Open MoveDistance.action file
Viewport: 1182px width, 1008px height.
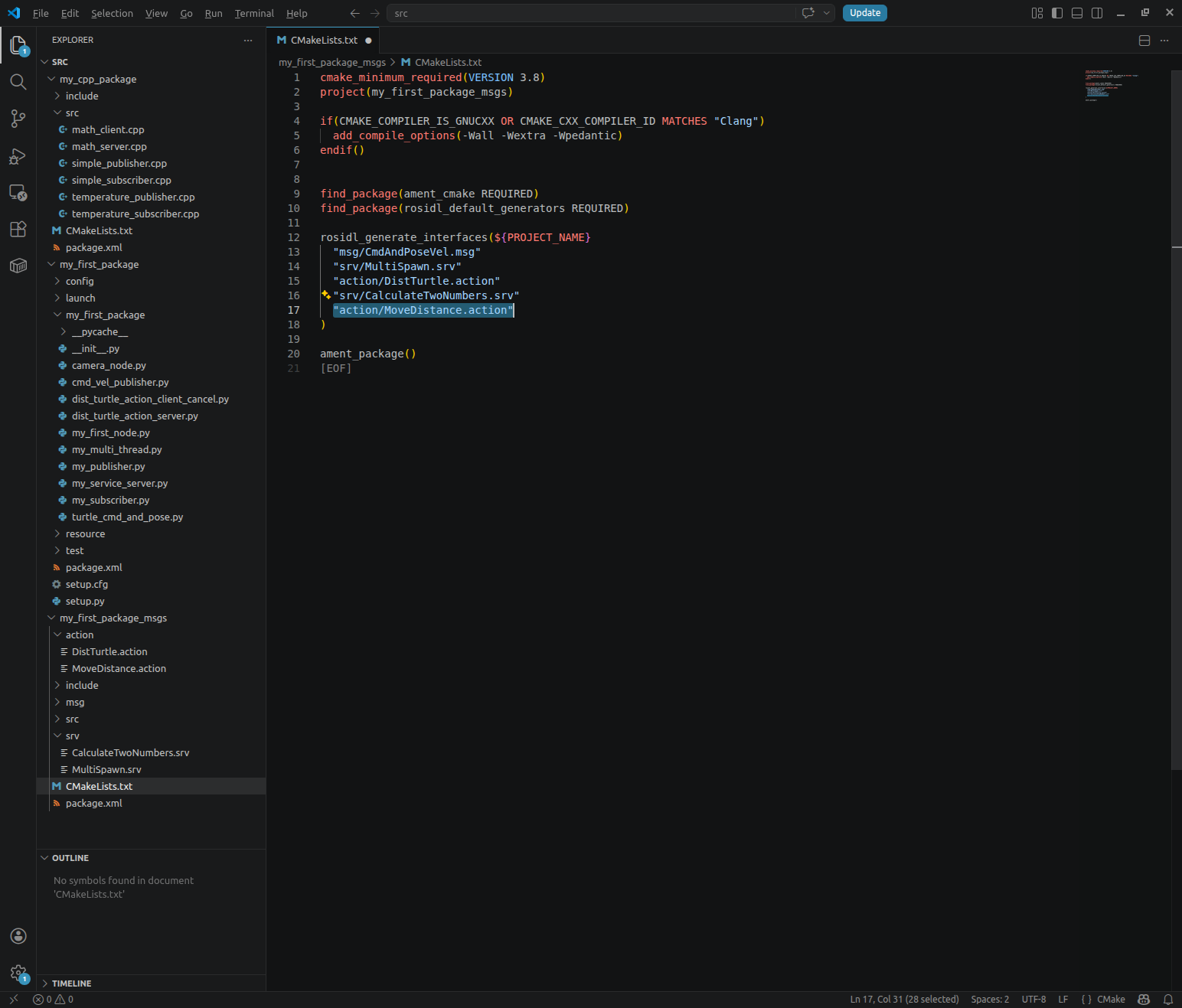point(119,668)
